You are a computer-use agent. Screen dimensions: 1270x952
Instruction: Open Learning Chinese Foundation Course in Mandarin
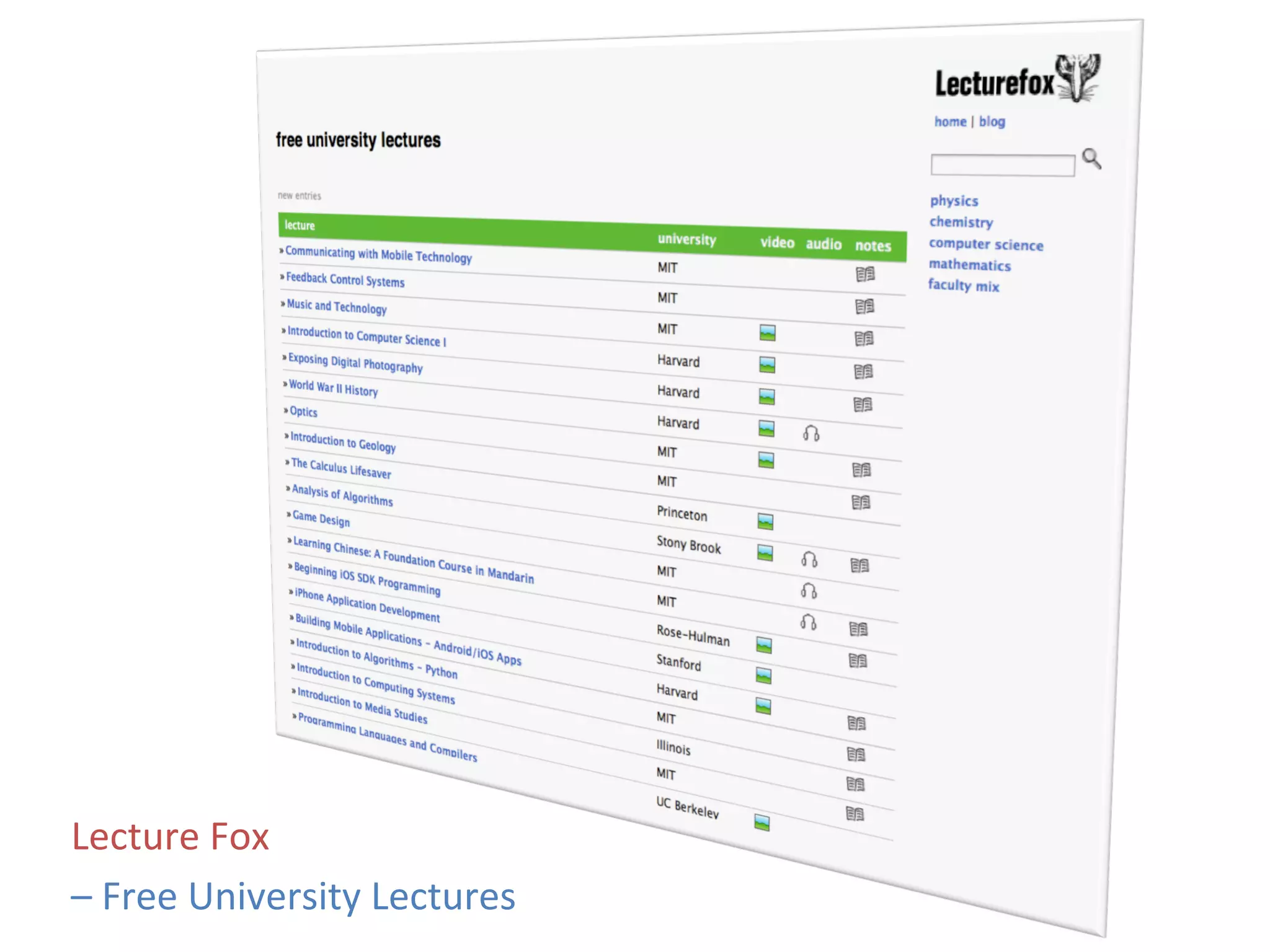(x=414, y=559)
